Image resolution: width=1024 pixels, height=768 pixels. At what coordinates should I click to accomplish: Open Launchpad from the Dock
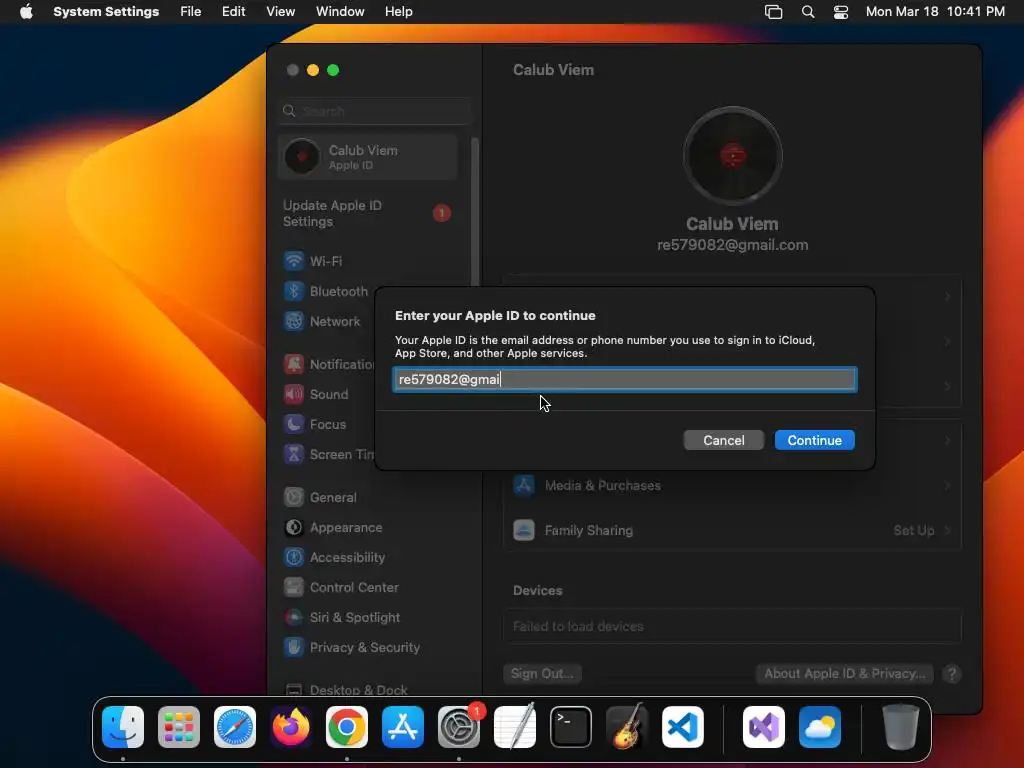coord(179,727)
